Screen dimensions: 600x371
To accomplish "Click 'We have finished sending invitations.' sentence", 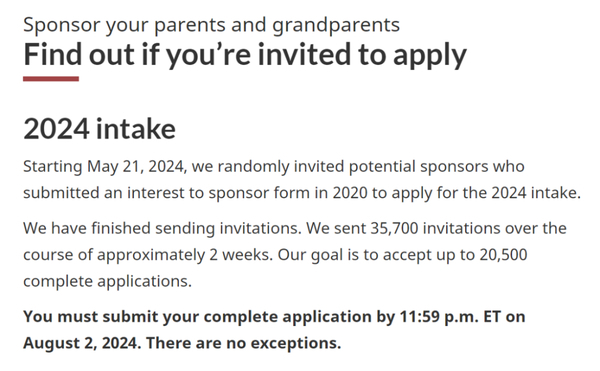I will click(163, 229).
